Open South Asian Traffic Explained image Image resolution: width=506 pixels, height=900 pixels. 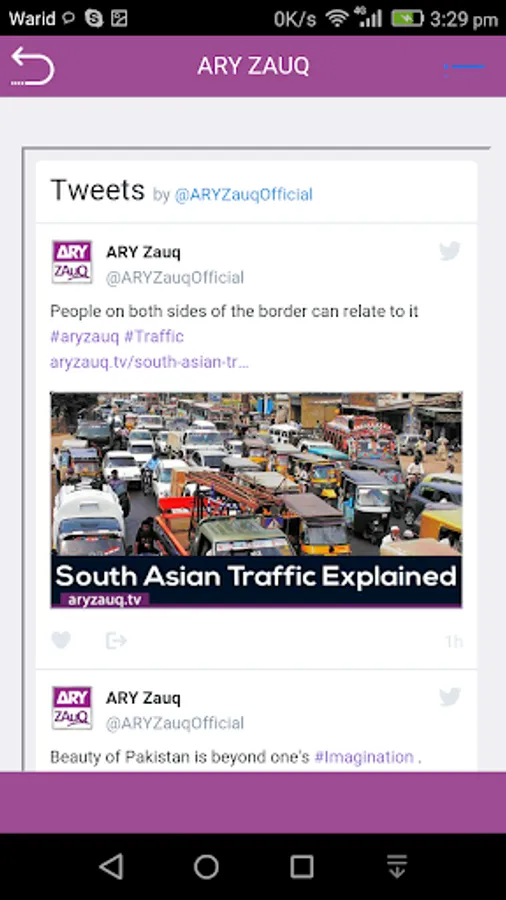256,500
